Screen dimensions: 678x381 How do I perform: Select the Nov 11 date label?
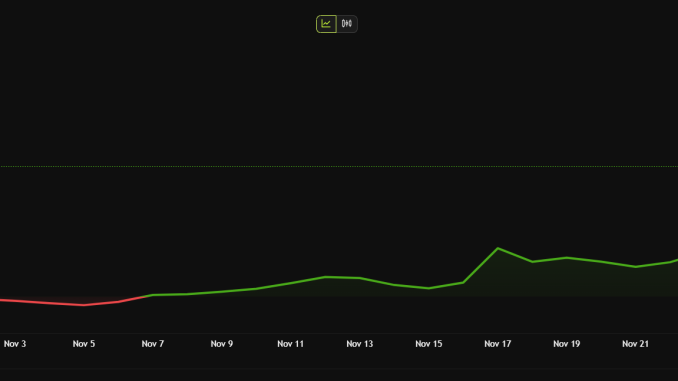point(290,344)
